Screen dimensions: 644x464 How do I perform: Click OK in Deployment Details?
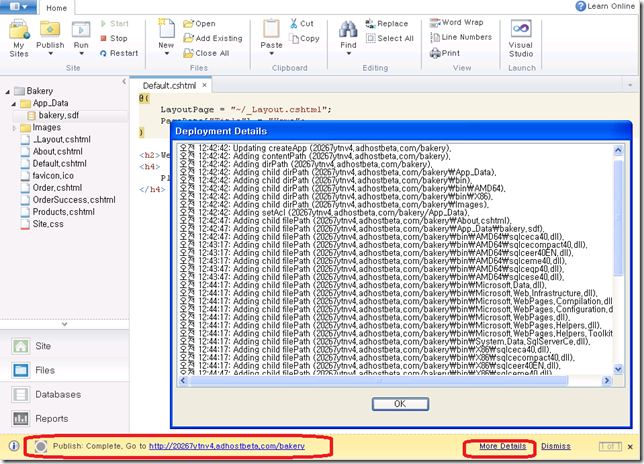click(x=400, y=404)
